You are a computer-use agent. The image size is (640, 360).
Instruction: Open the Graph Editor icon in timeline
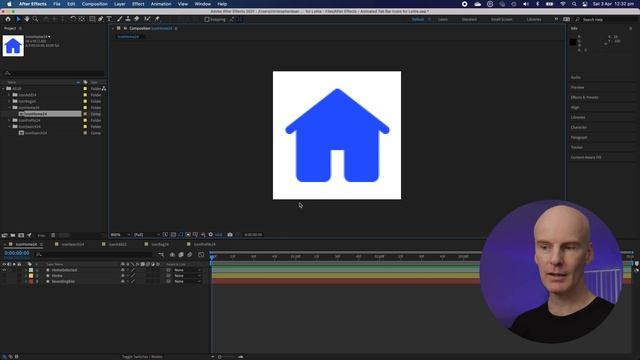201,255
